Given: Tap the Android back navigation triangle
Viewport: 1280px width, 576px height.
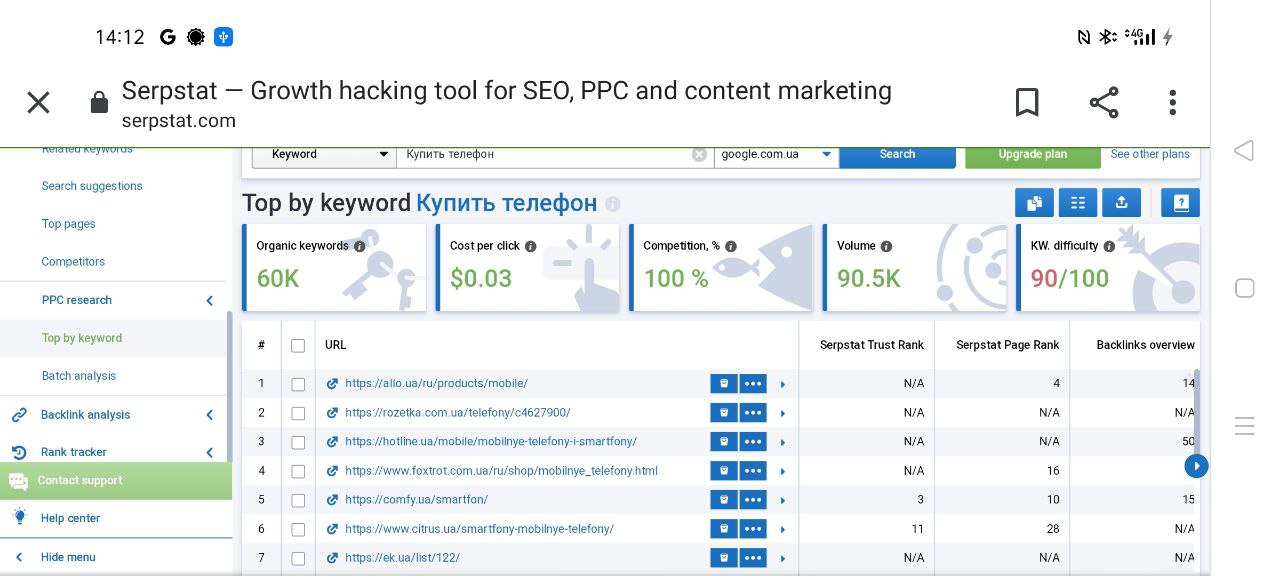Looking at the screenshot, I should point(1244,151).
